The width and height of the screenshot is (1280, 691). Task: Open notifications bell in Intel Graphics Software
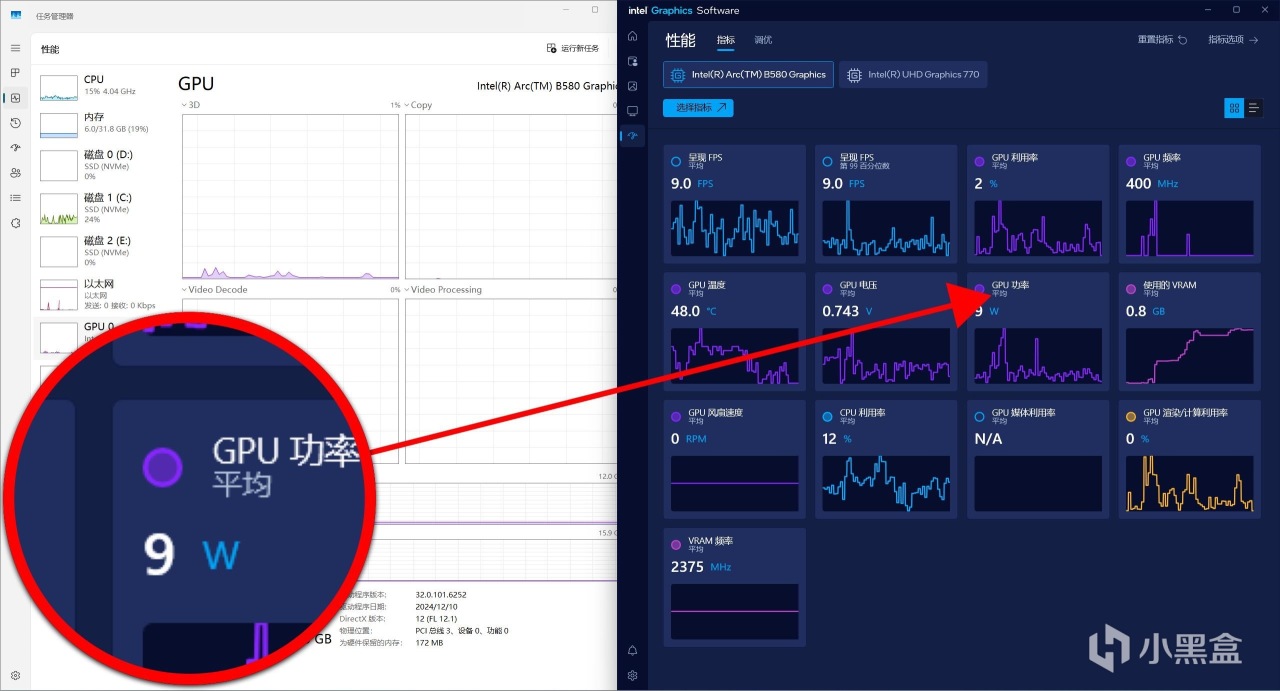coord(632,650)
